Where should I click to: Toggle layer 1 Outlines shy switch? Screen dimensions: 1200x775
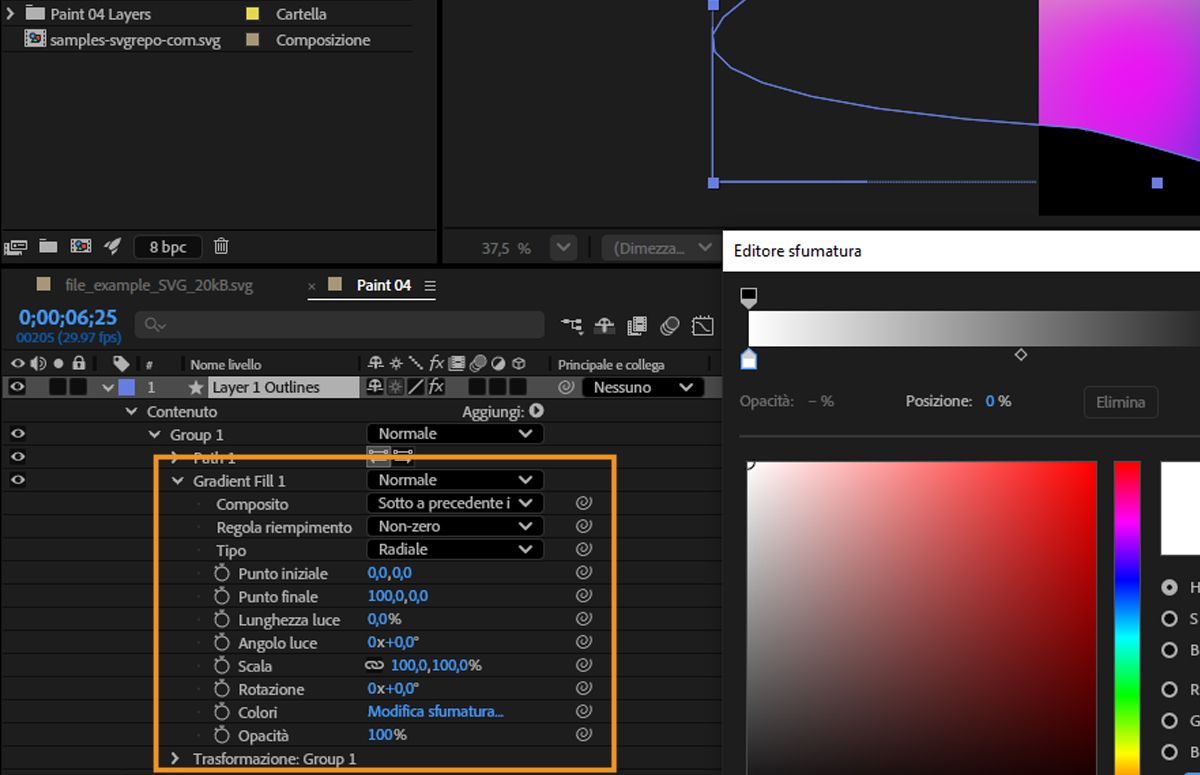tap(375, 387)
